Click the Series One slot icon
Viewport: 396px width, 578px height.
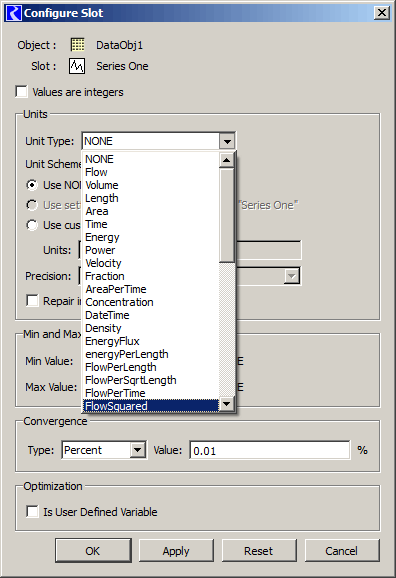click(77, 66)
